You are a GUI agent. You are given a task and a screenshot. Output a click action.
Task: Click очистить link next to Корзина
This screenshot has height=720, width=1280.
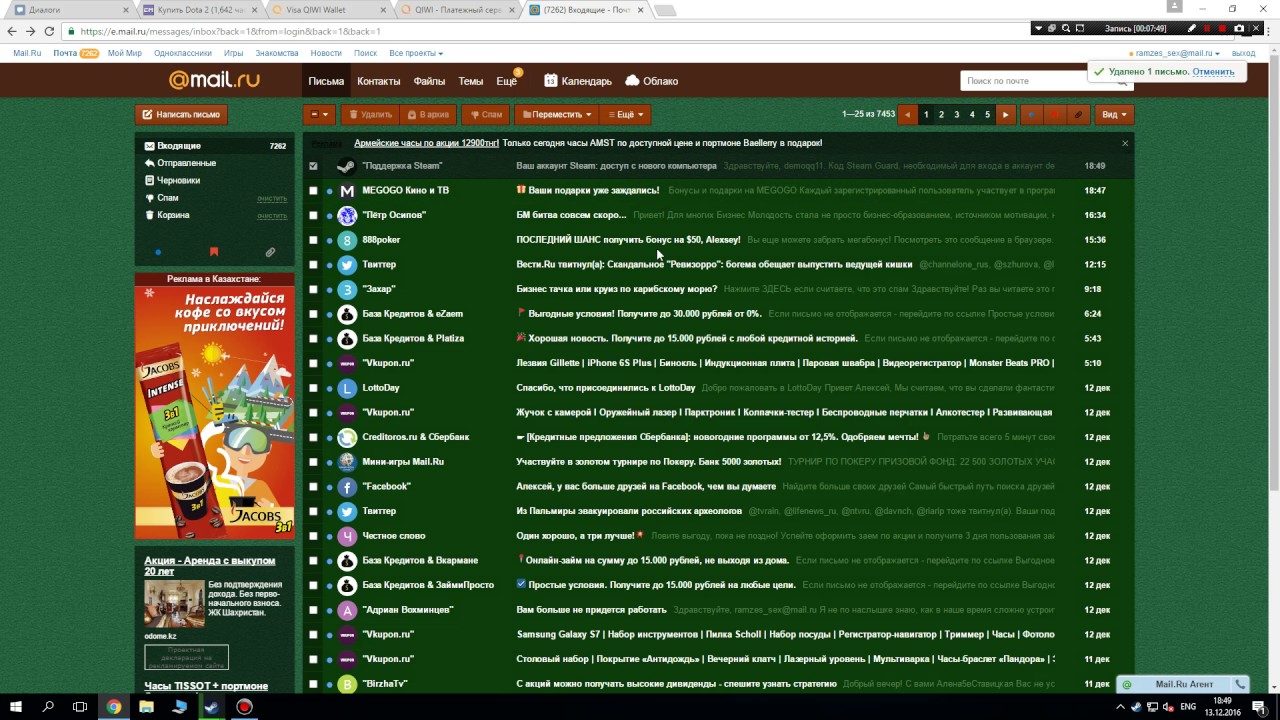[272, 215]
